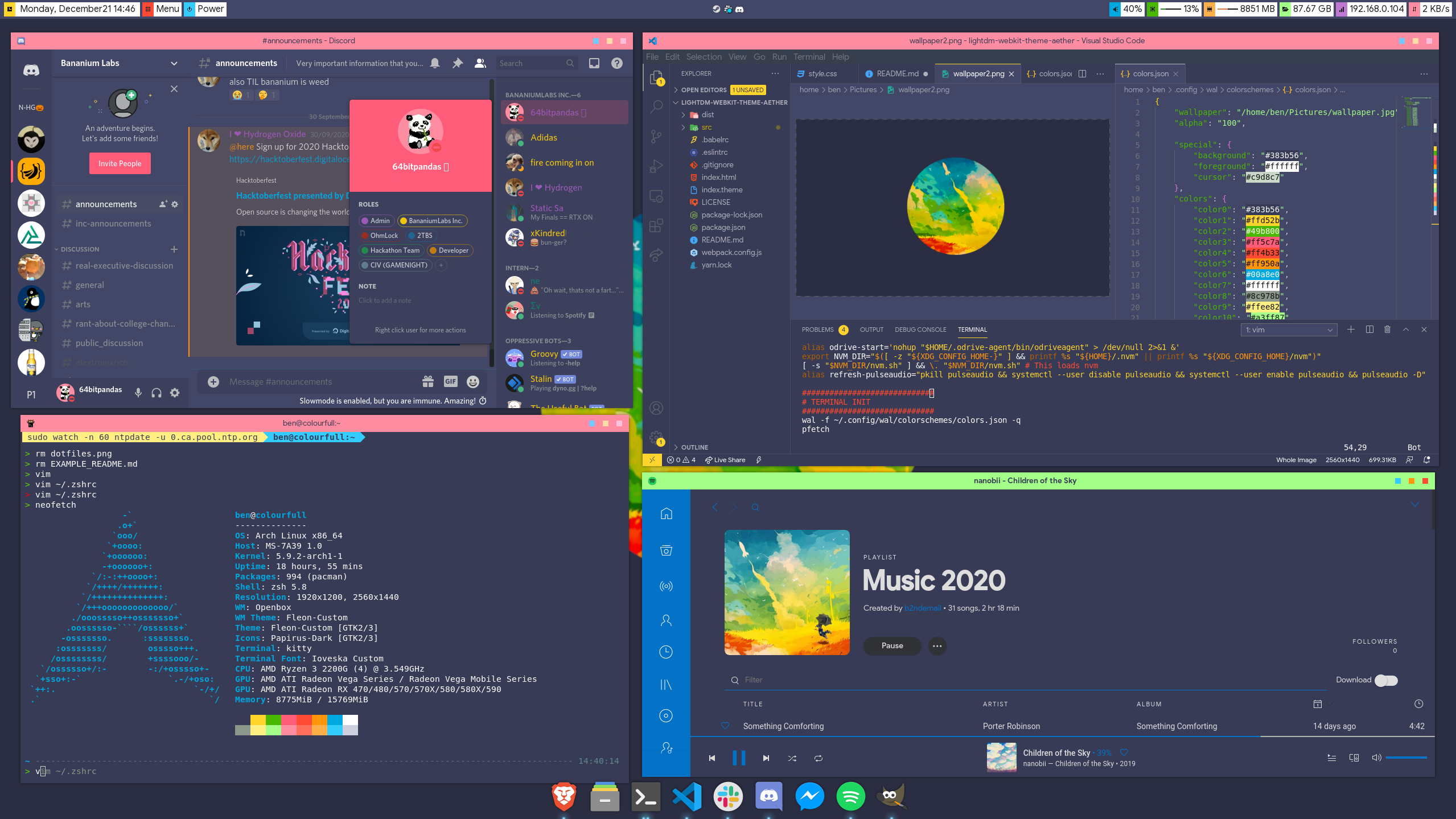This screenshot has width=1456, height=819.
Task: Open Spotify top-right chevron menu
Action: pyautogui.click(x=1415, y=505)
